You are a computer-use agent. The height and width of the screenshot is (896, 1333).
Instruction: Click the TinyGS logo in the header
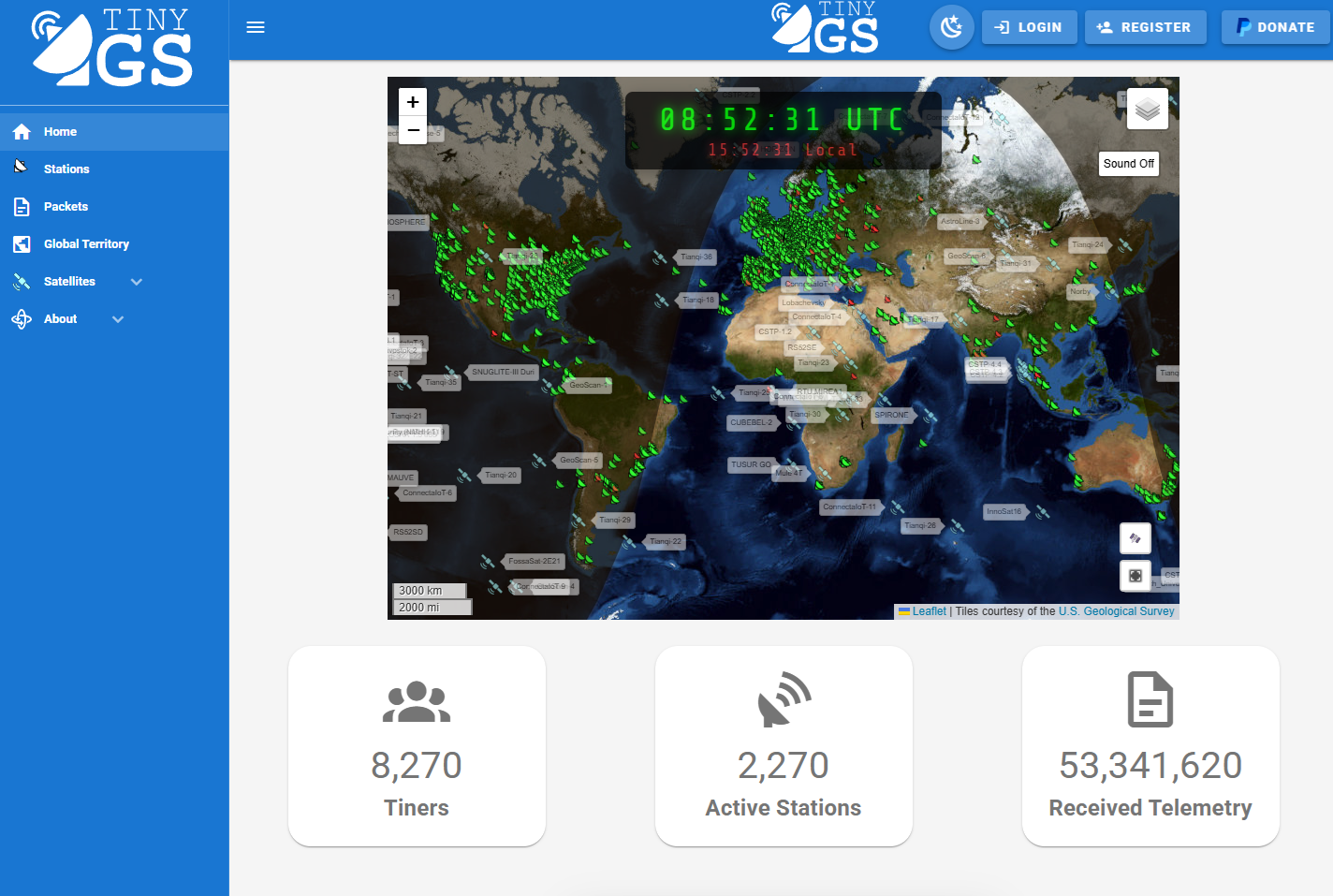coord(824,27)
